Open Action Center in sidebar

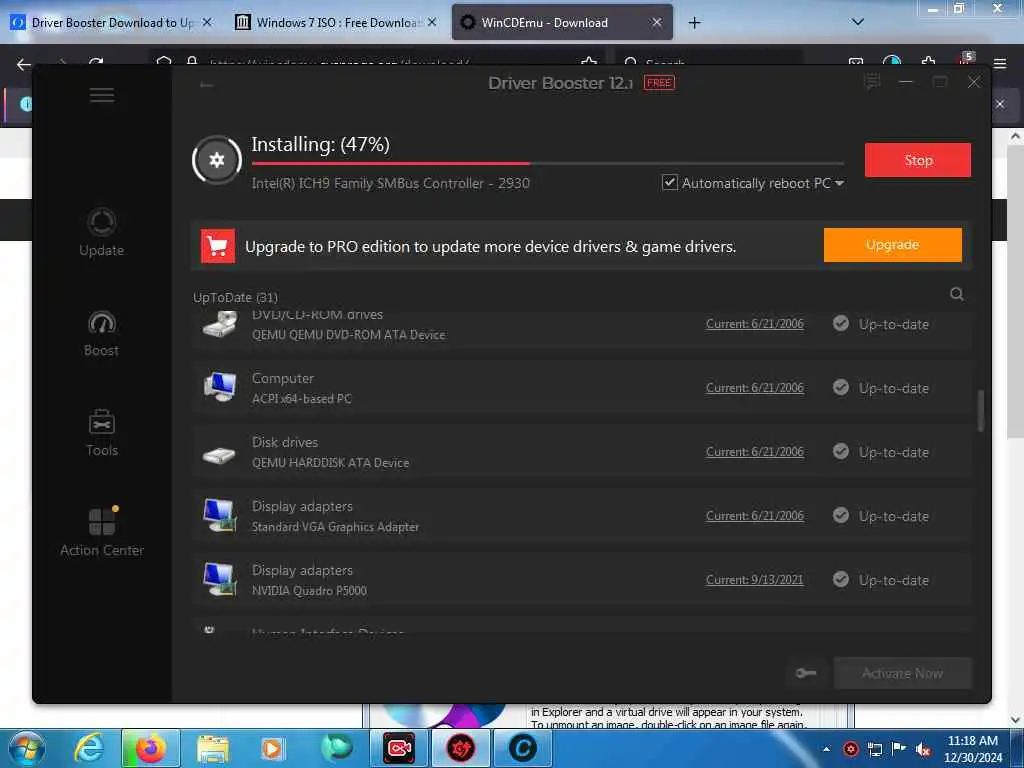pos(102,532)
